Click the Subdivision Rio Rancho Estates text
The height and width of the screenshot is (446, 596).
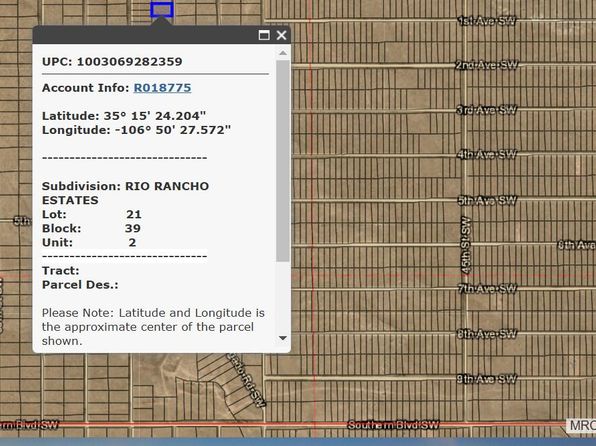click(125, 193)
